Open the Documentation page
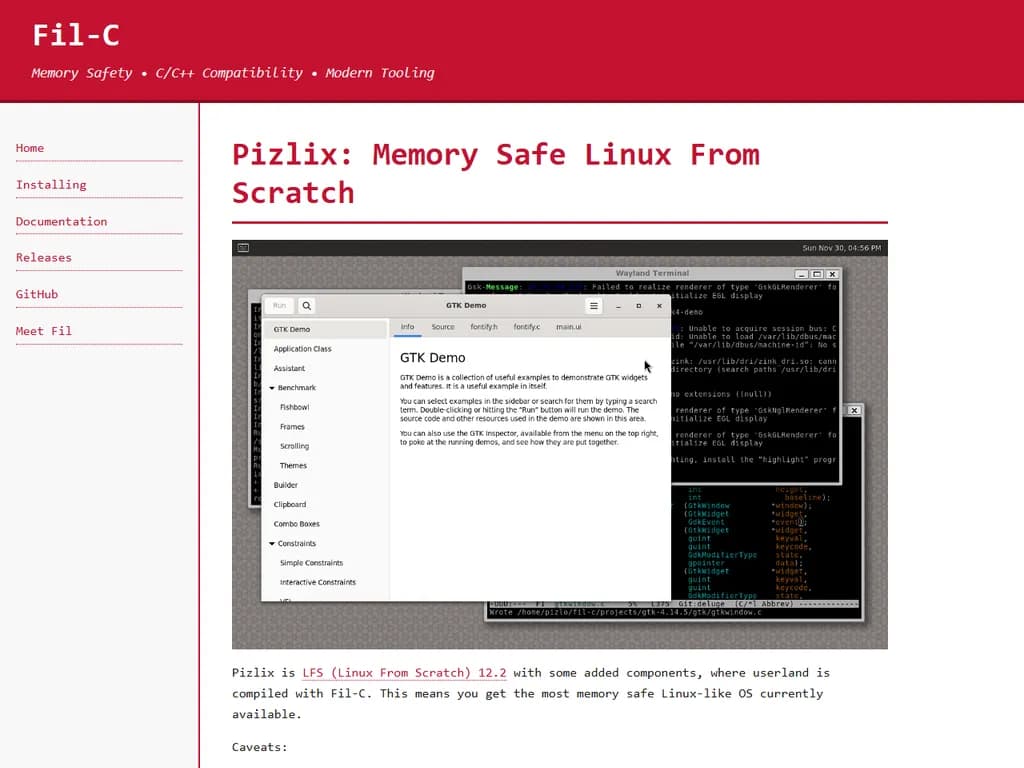The height and width of the screenshot is (768, 1024). point(61,221)
